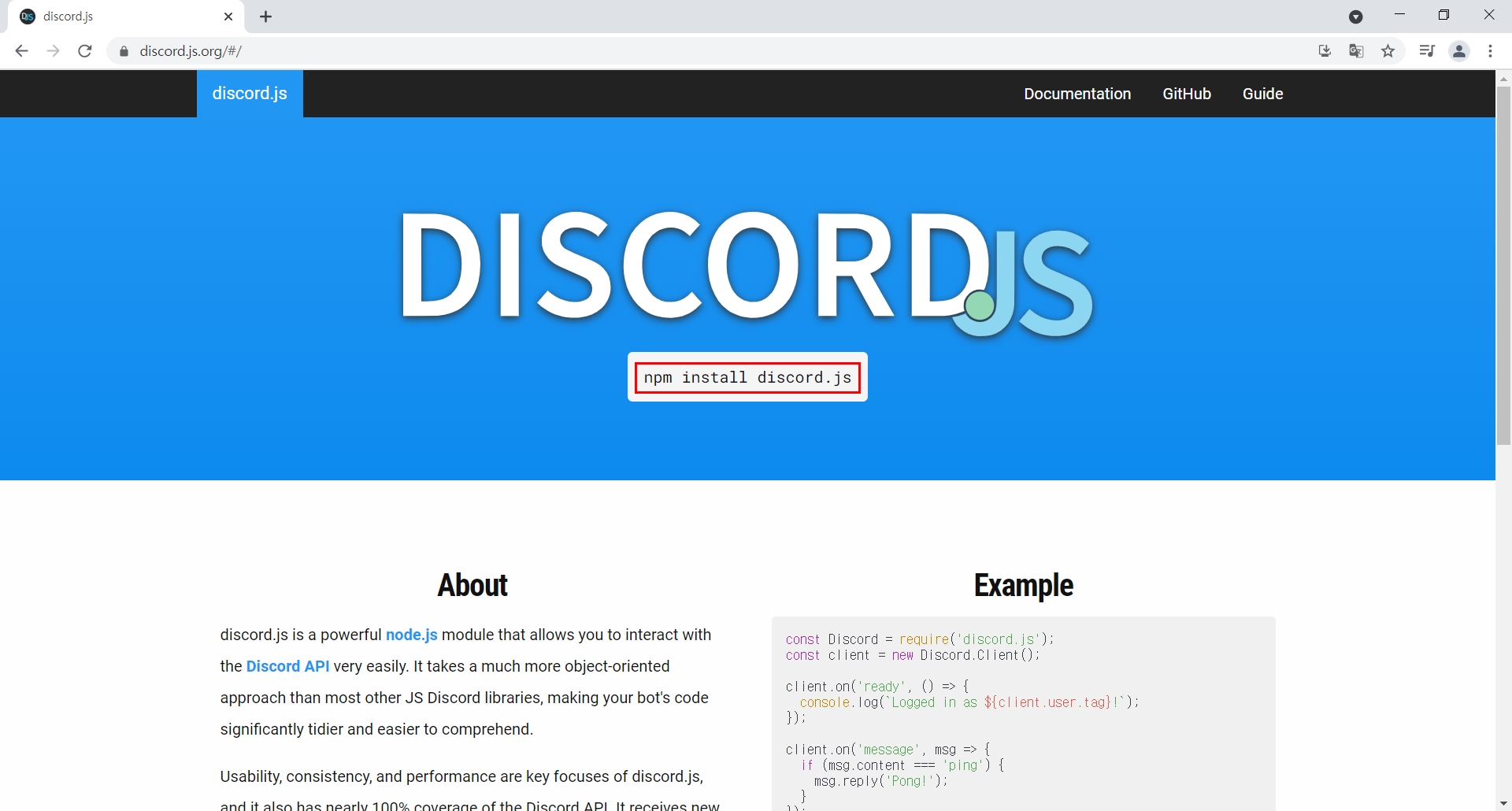1512x811 pixels.
Task: Minimize the Chrome window
Action: point(1399,15)
